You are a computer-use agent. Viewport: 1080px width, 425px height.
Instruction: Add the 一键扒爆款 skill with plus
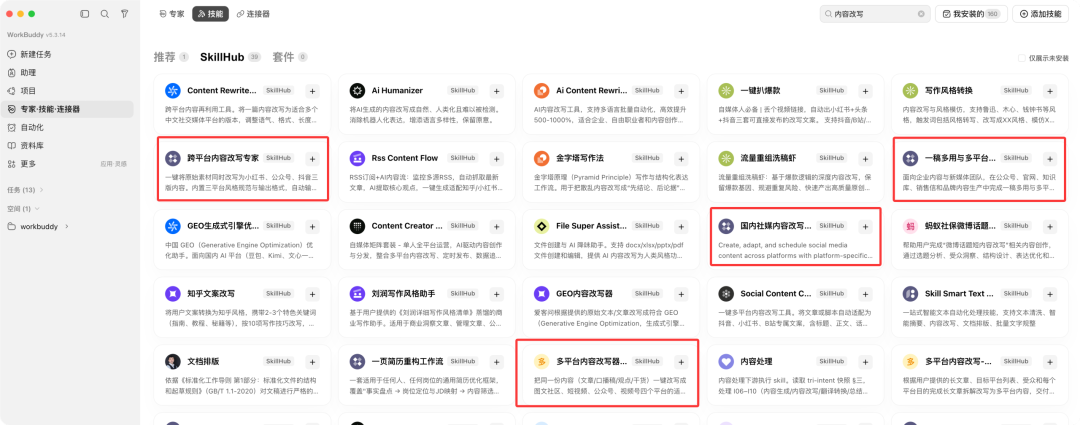[865, 90]
